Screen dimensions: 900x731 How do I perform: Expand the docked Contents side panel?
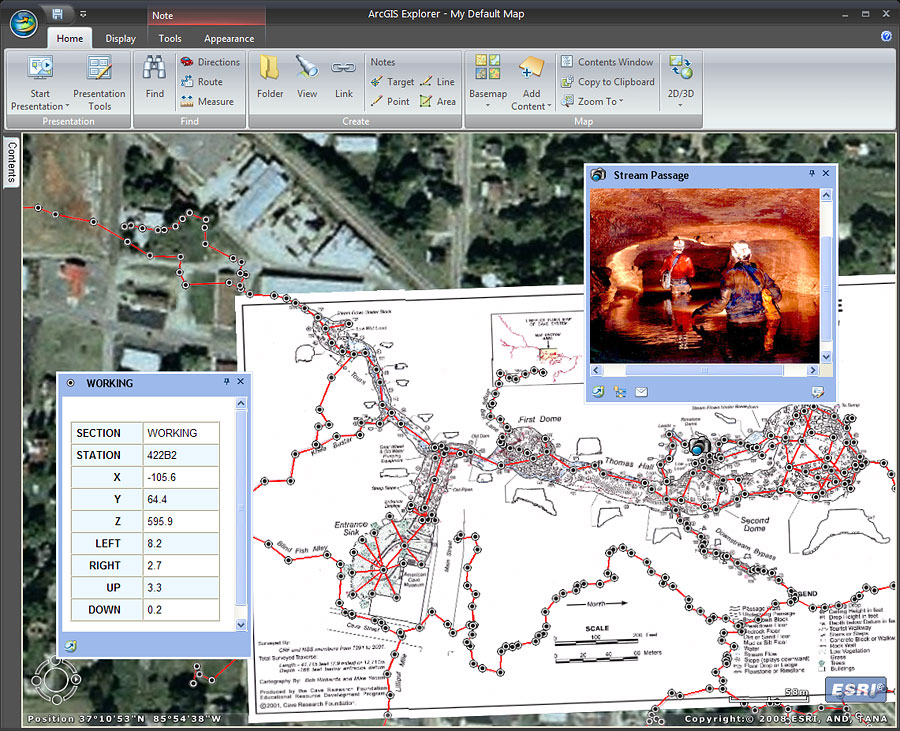[11, 162]
